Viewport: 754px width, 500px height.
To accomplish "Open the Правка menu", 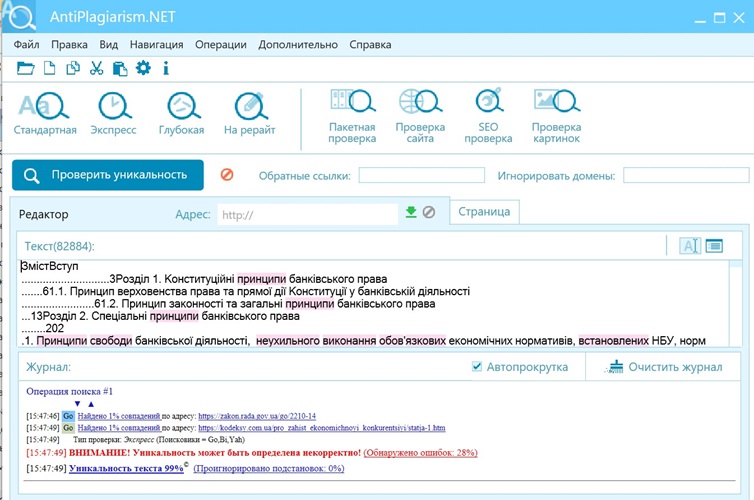I will pyautogui.click(x=69, y=45).
